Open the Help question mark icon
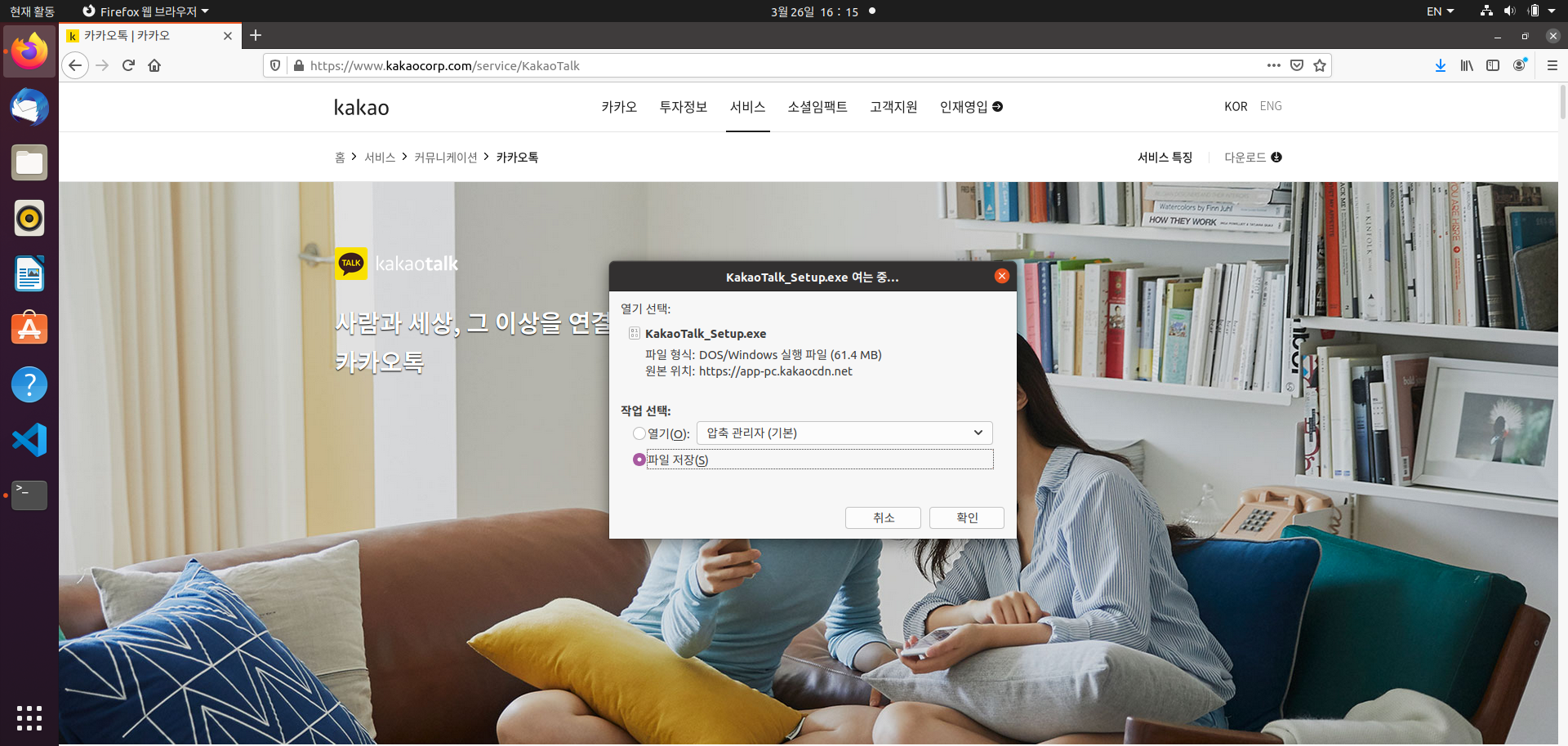The width and height of the screenshot is (1568, 746). [29, 384]
